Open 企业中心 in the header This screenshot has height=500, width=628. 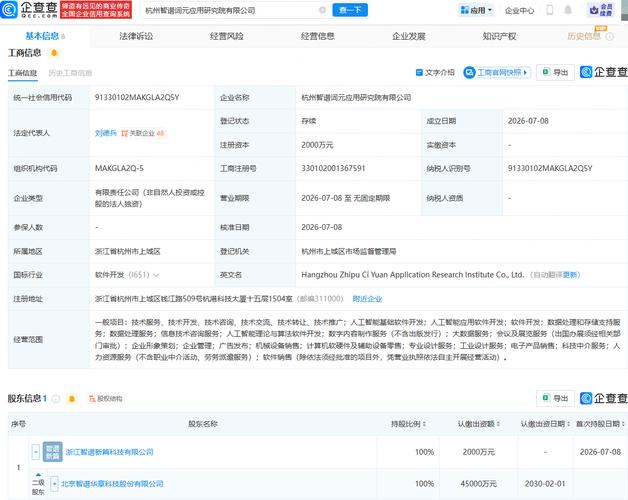tap(519, 11)
